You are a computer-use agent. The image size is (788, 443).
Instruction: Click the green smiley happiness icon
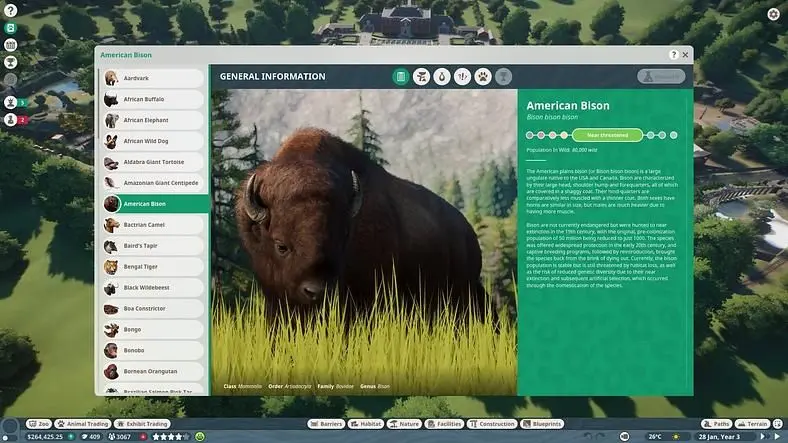point(200,437)
